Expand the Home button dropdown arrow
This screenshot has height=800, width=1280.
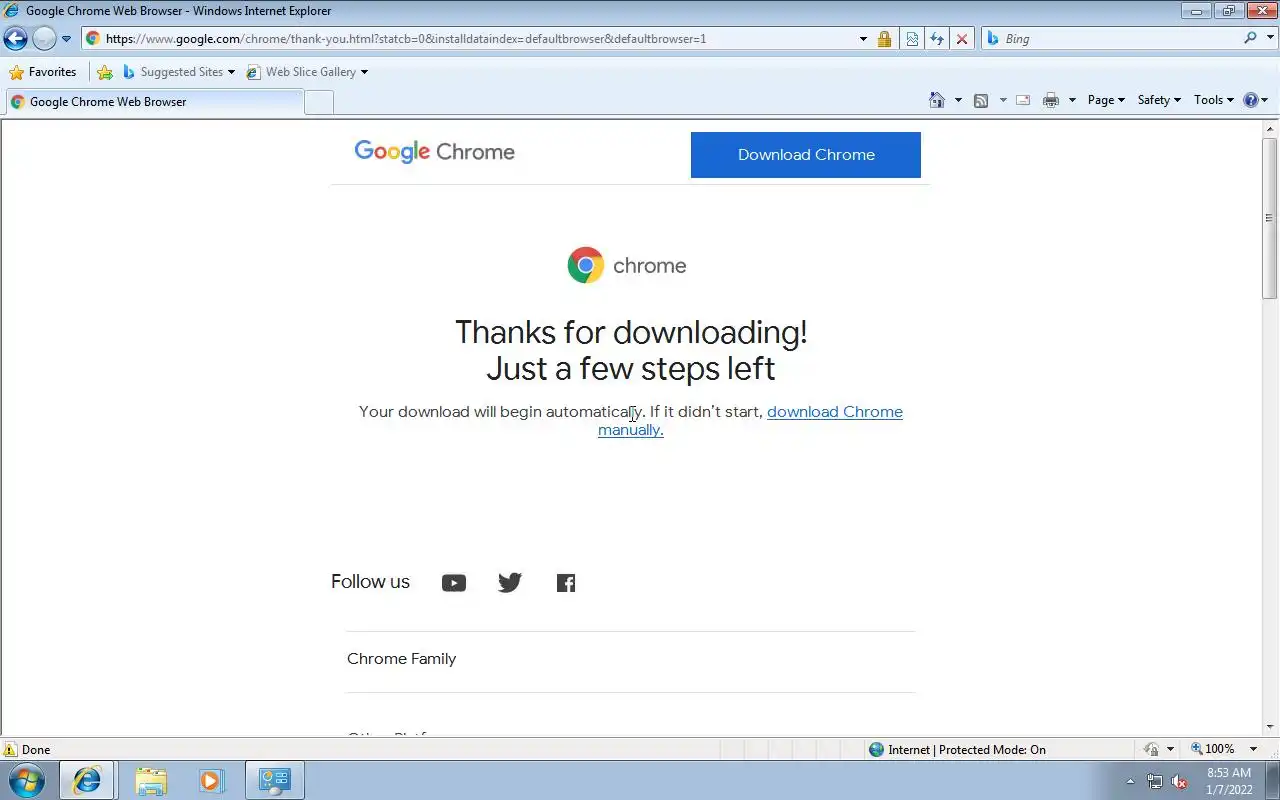pos(958,100)
